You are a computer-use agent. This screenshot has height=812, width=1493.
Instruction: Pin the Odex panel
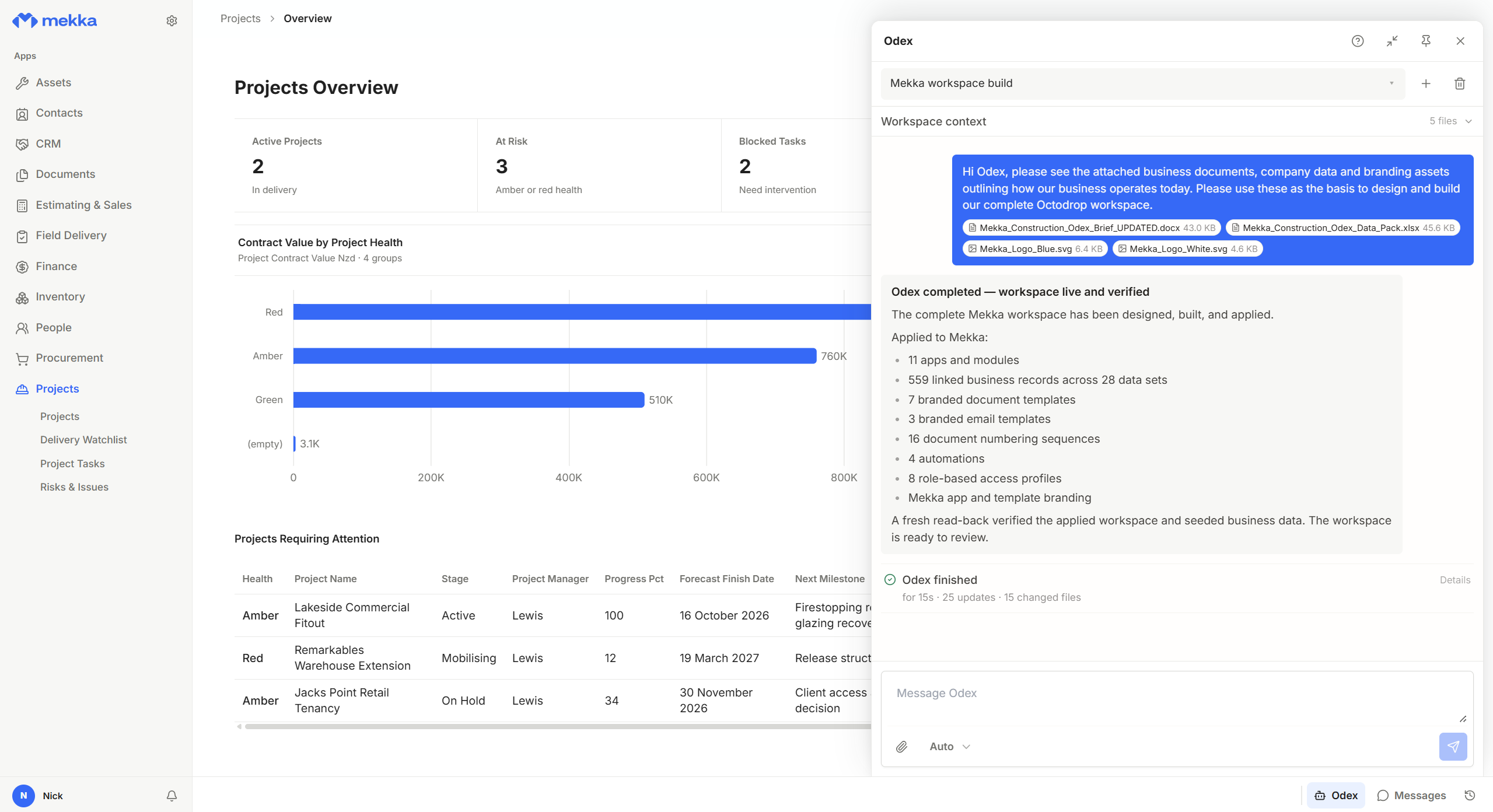click(1426, 41)
